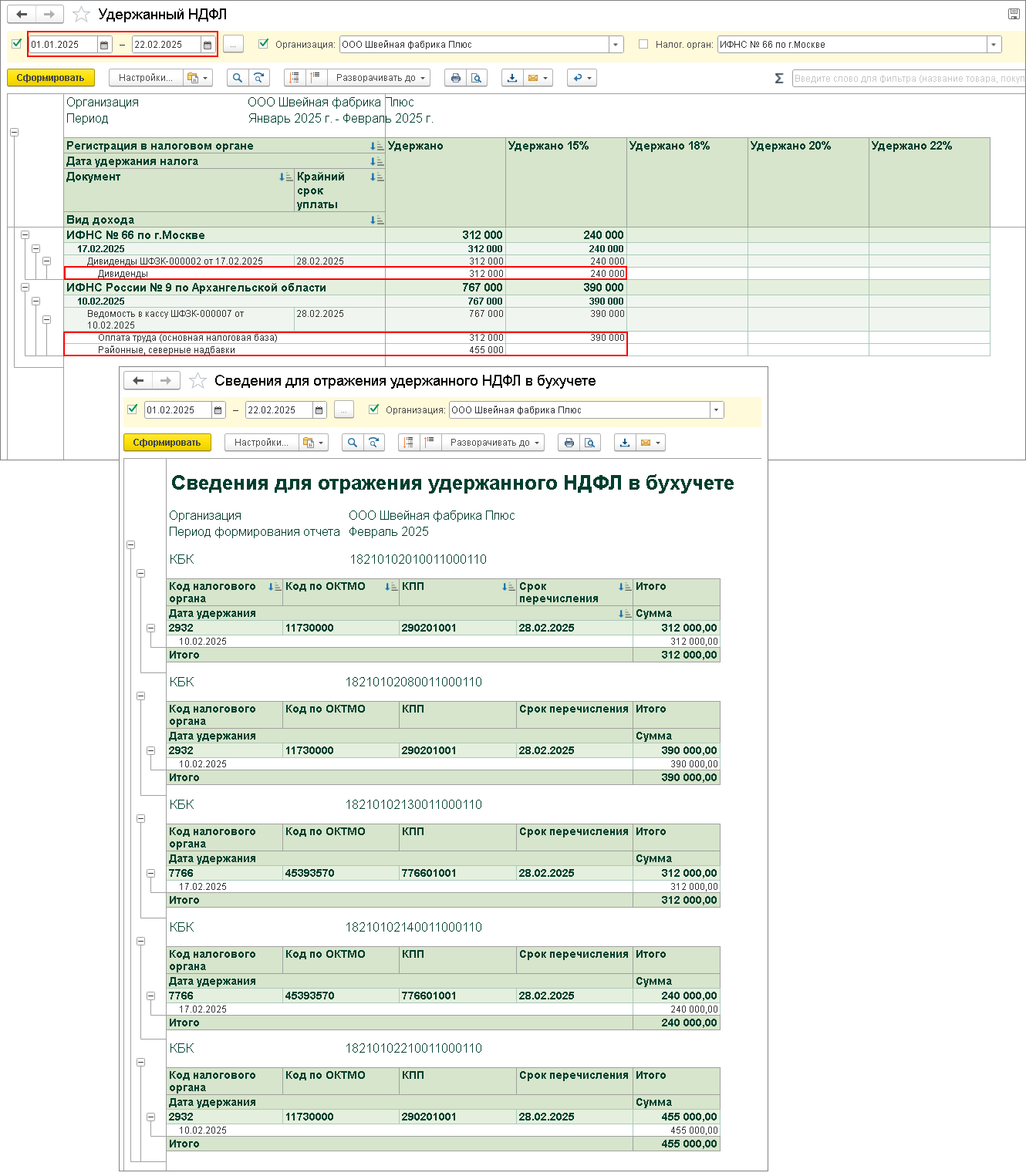Click the report filter search field
1026x1176 pixels.
coord(909,78)
